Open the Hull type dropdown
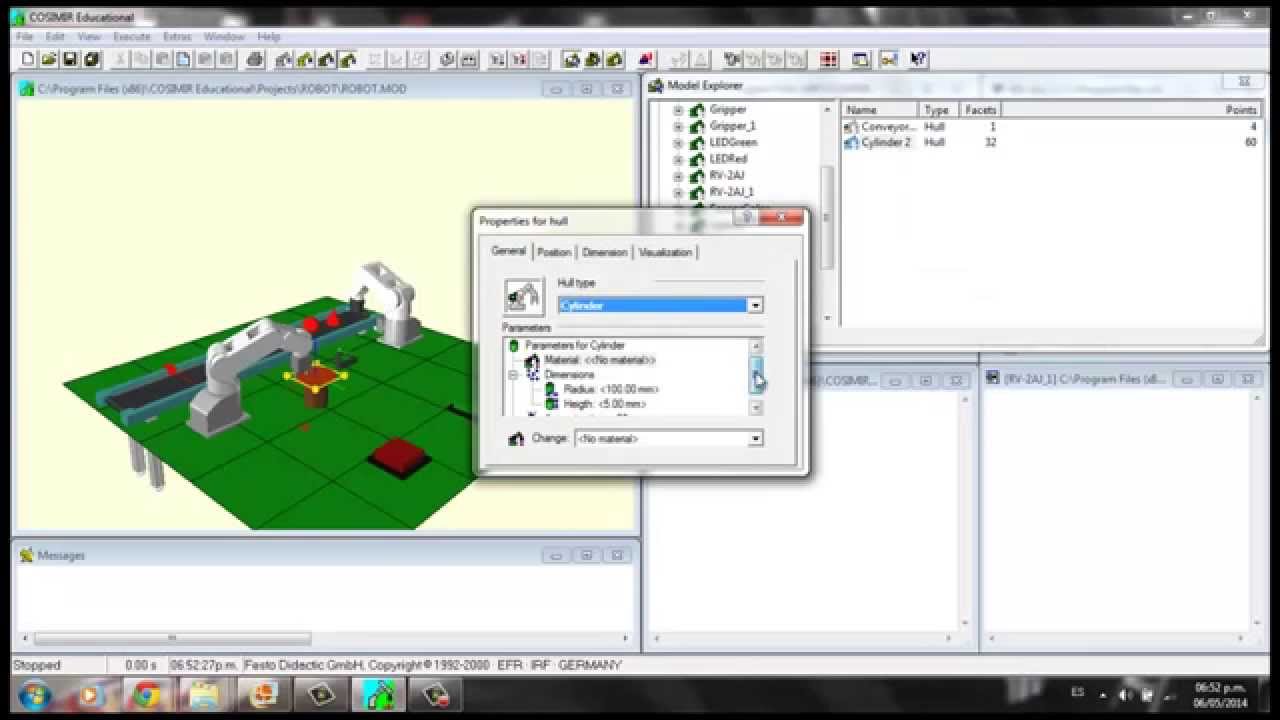The image size is (1280, 720). (x=756, y=305)
